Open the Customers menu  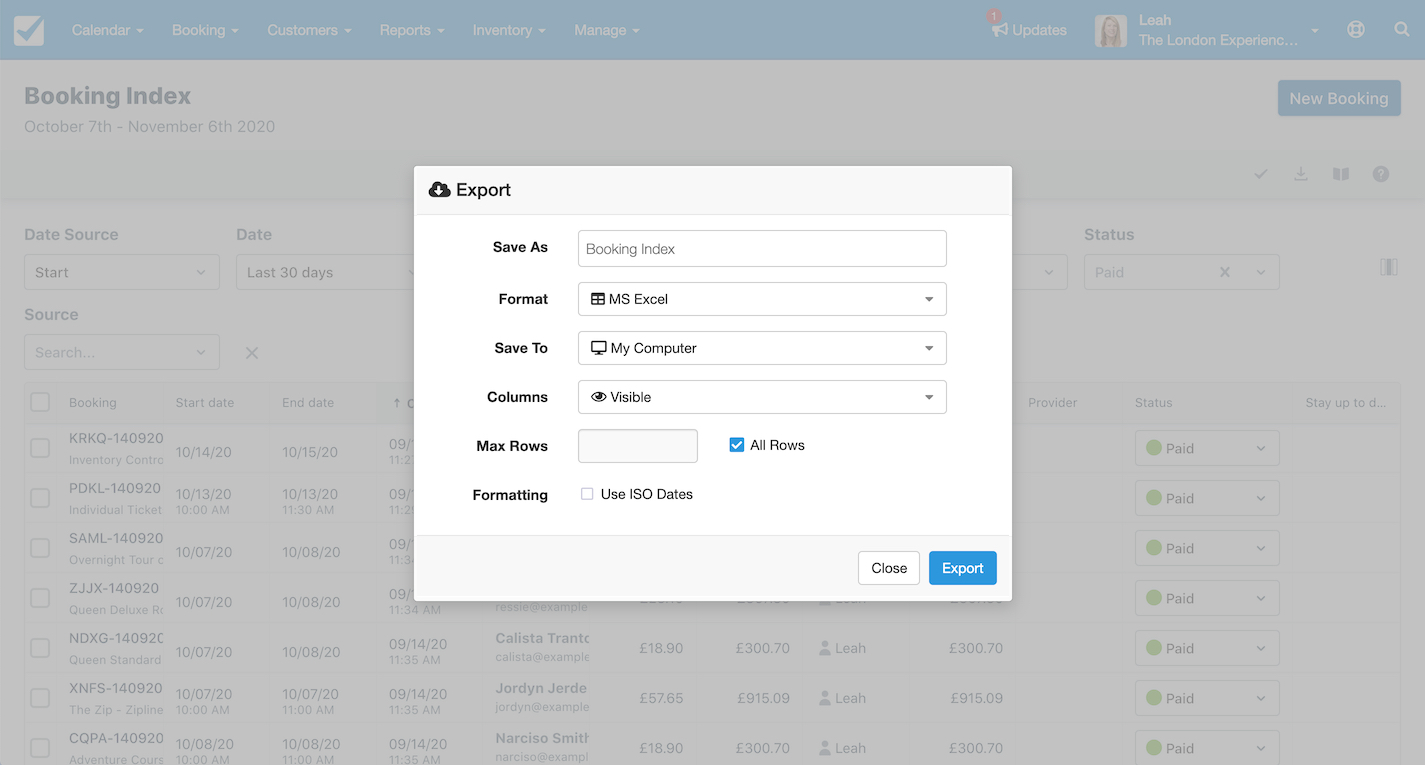309,30
